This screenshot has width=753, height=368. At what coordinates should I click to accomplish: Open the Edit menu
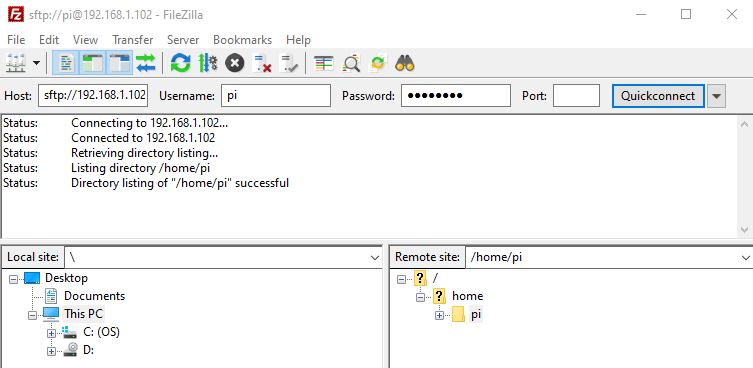[49, 40]
